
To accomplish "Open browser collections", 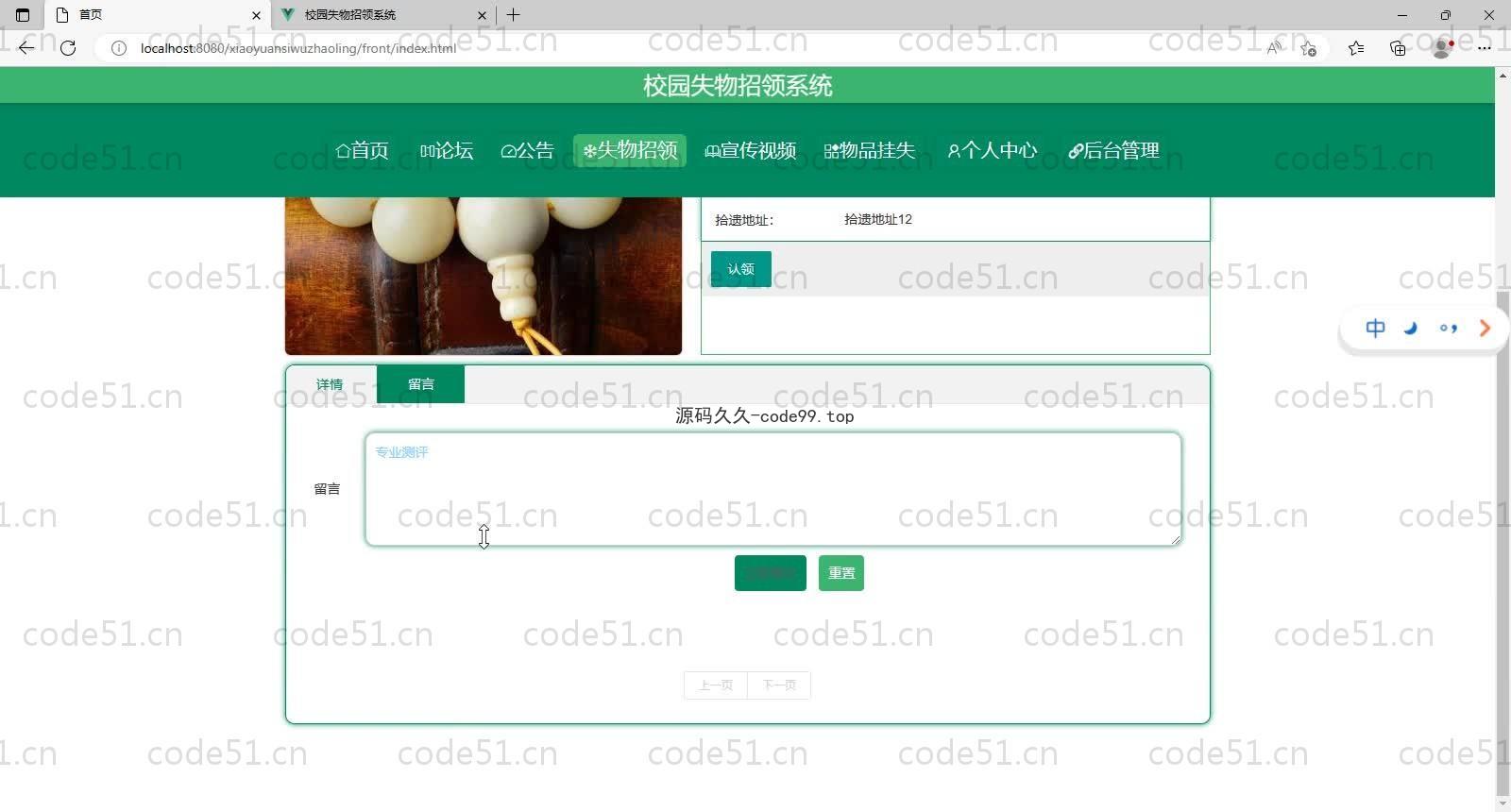I will [1398, 48].
